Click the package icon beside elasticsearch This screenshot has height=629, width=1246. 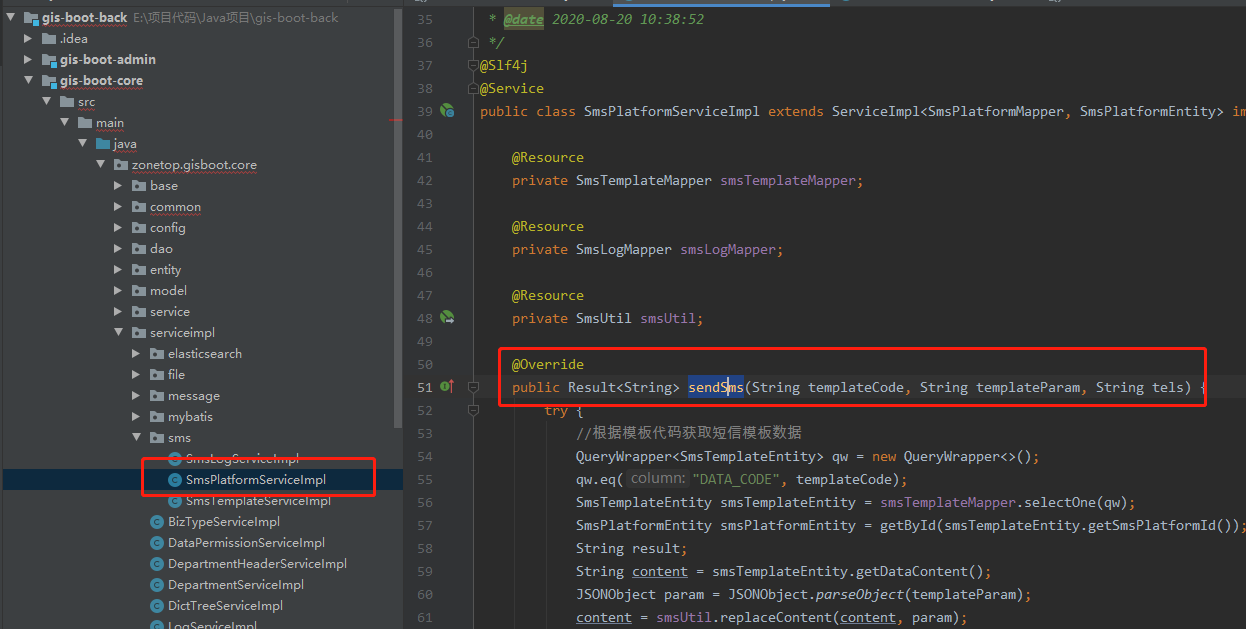[156, 354]
